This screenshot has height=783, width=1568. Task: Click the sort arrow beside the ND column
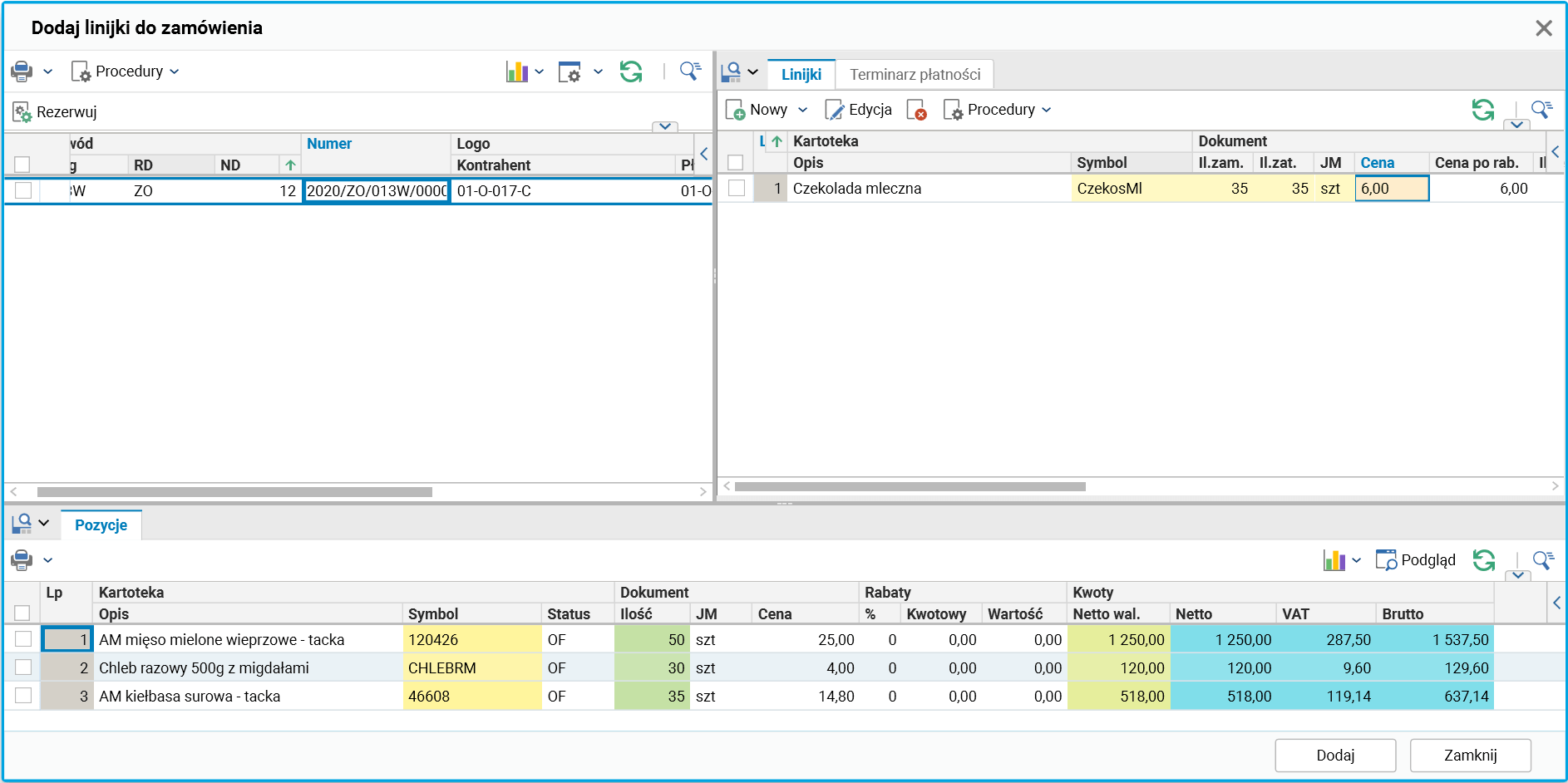(x=290, y=165)
